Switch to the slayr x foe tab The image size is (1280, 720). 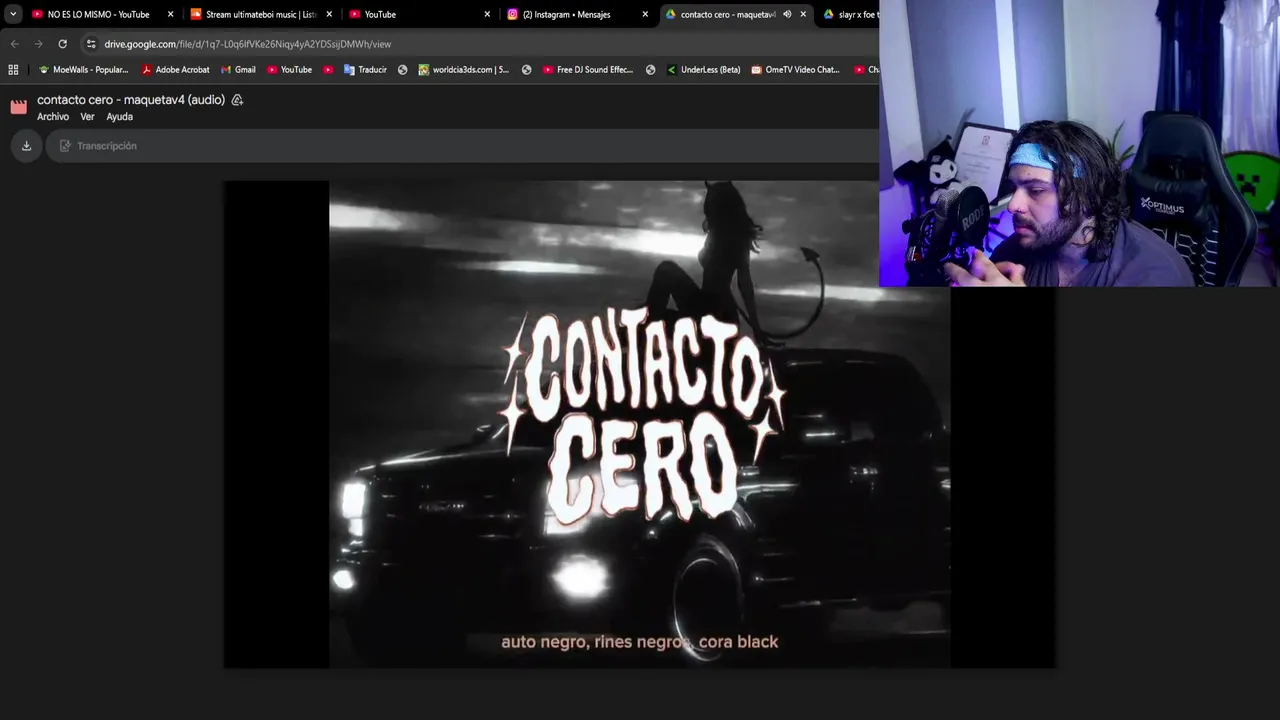pos(850,14)
